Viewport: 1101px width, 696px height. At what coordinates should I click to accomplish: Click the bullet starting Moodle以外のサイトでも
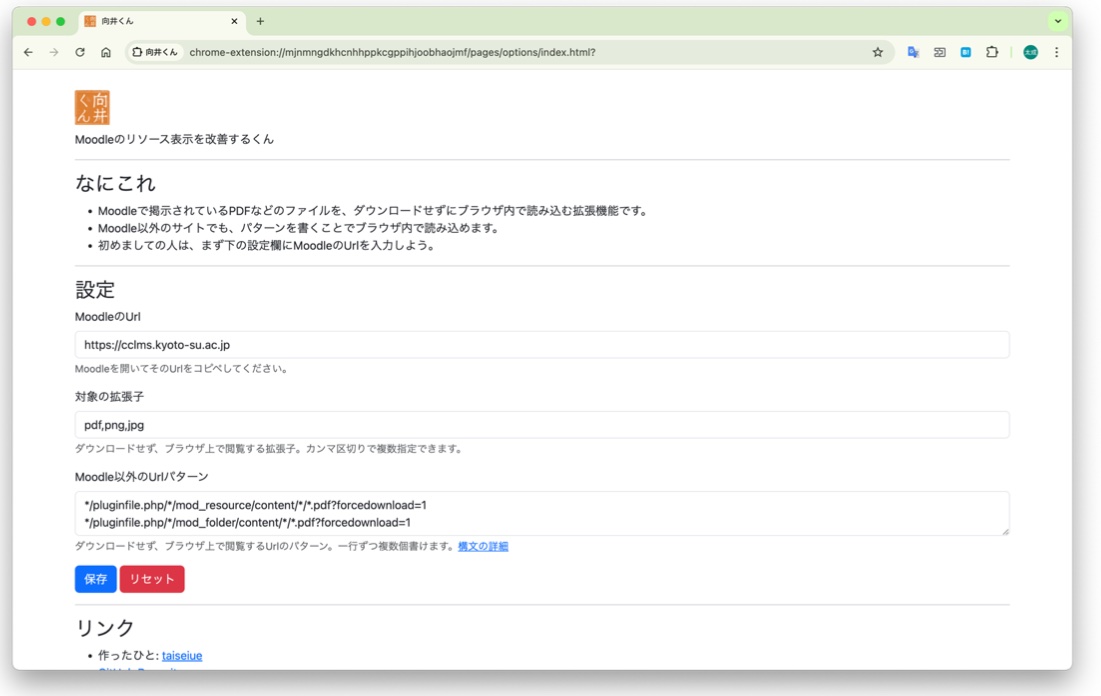click(299, 228)
